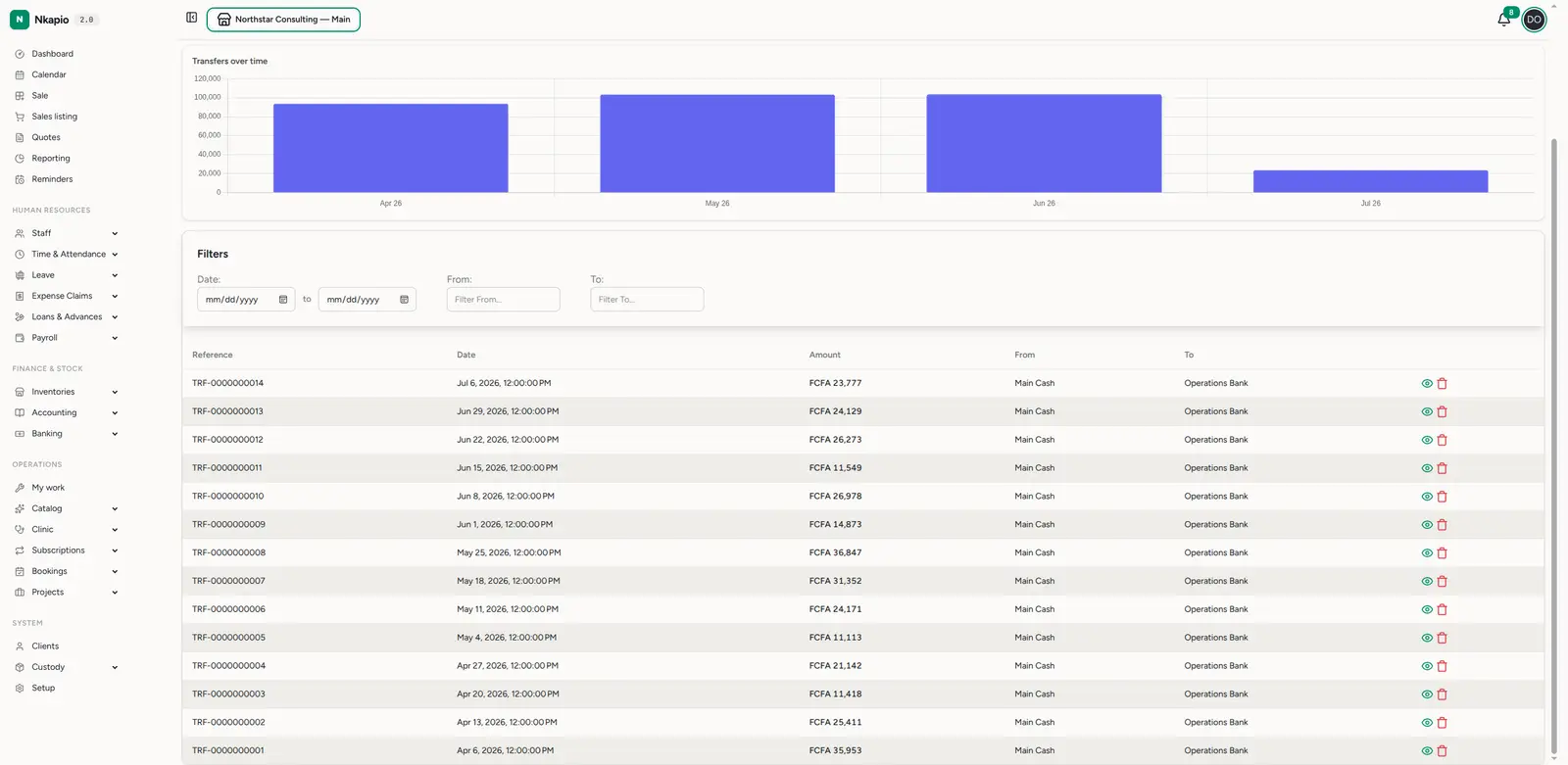Delete transfer TRF-0000000002
Image resolution: width=1568 pixels, height=765 pixels.
click(x=1442, y=723)
